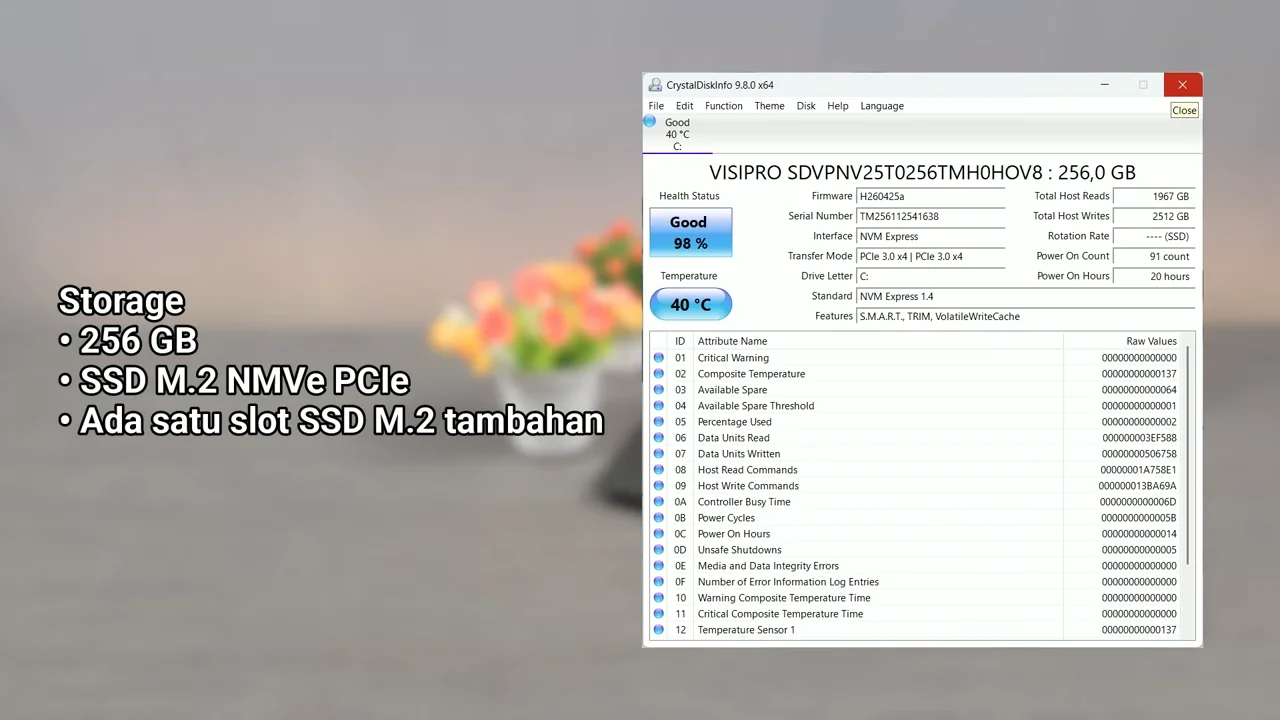
Task: Click the status orb for Data Units Written
Action: pyautogui.click(x=659, y=453)
